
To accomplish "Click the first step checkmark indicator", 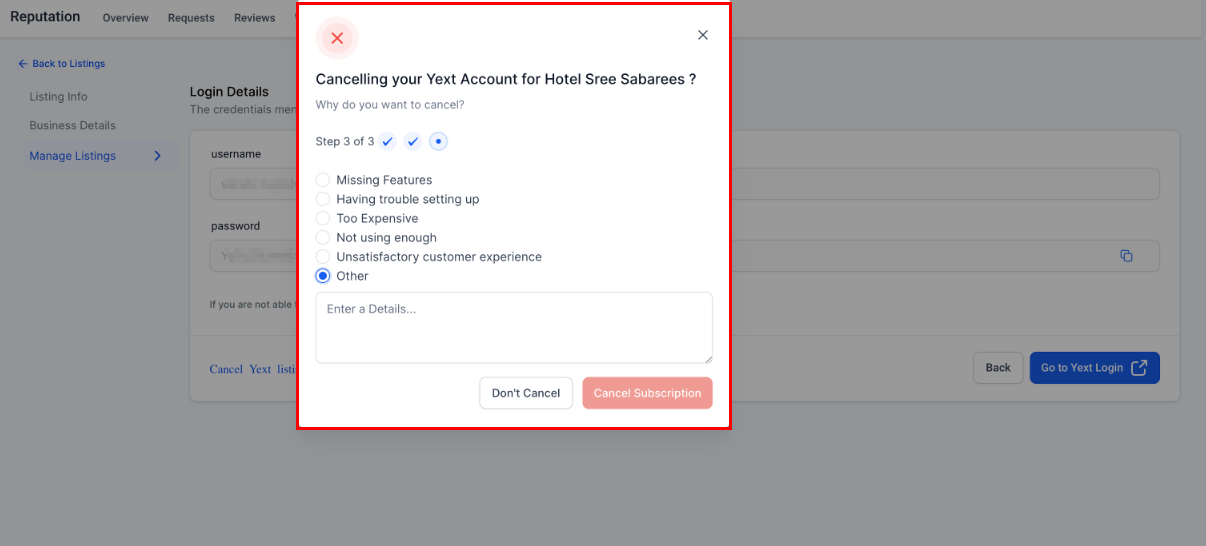I will click(388, 142).
